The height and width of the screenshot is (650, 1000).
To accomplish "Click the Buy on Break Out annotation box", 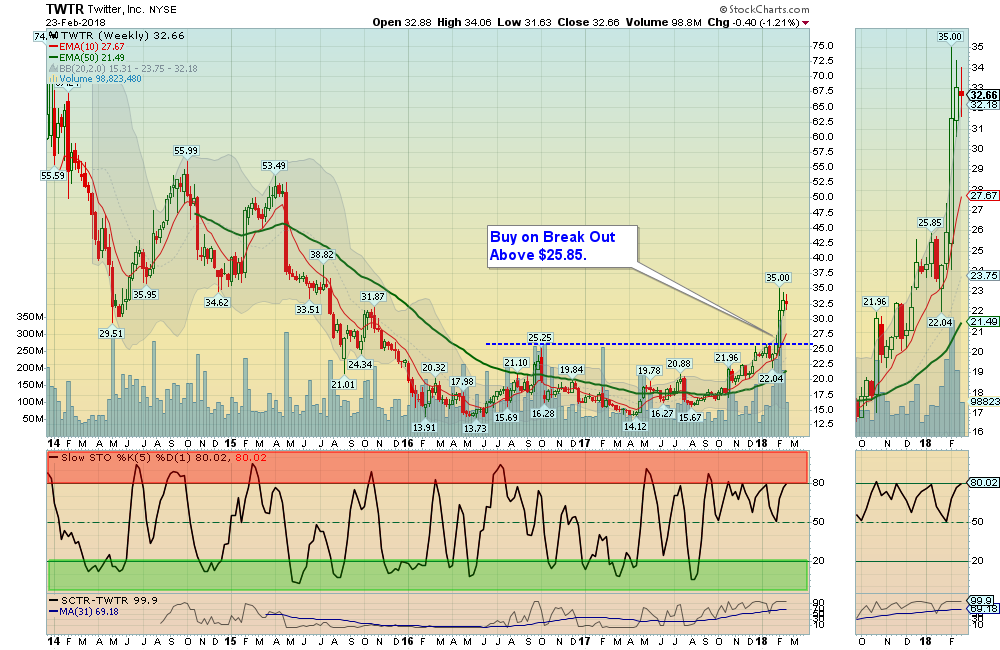I will [x=562, y=246].
